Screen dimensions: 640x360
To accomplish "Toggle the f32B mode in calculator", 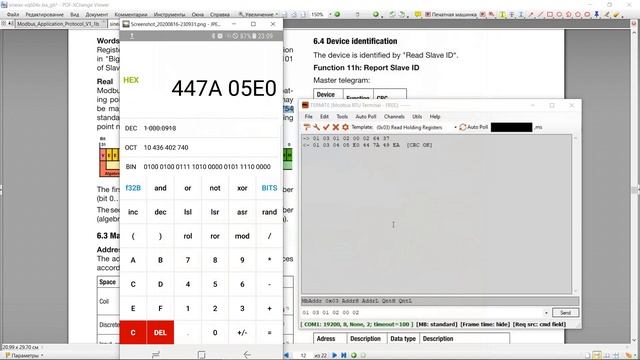I will tap(133, 188).
